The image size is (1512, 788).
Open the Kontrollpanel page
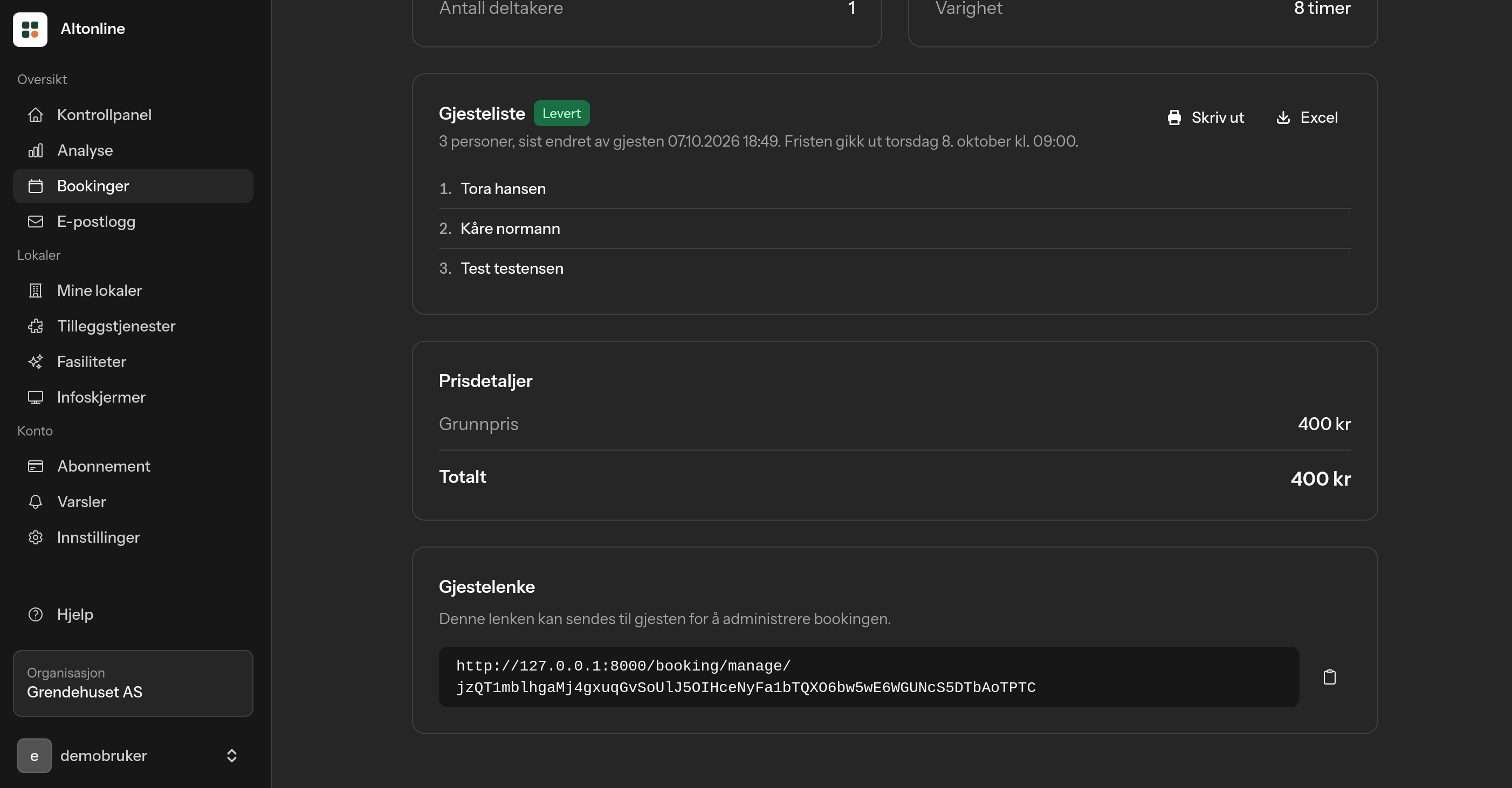pyautogui.click(x=133, y=115)
